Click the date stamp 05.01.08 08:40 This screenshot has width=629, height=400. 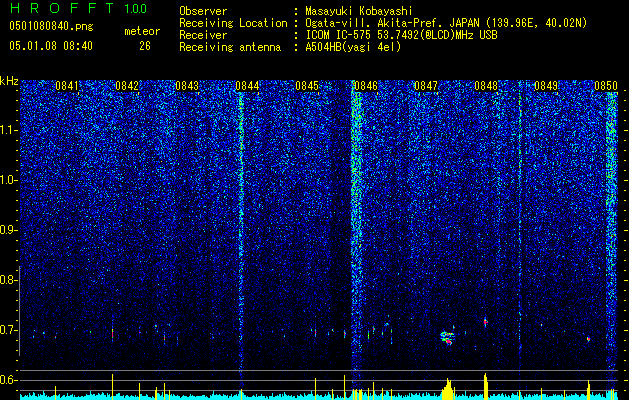pyautogui.click(x=51, y=46)
